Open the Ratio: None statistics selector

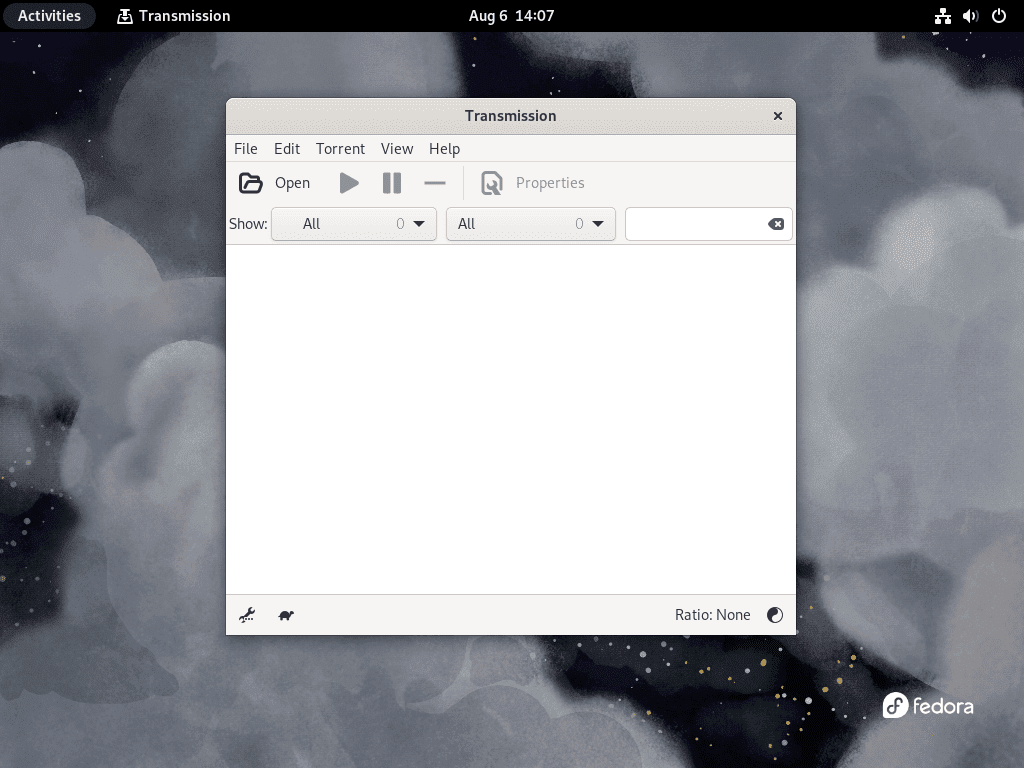pyautogui.click(x=713, y=615)
